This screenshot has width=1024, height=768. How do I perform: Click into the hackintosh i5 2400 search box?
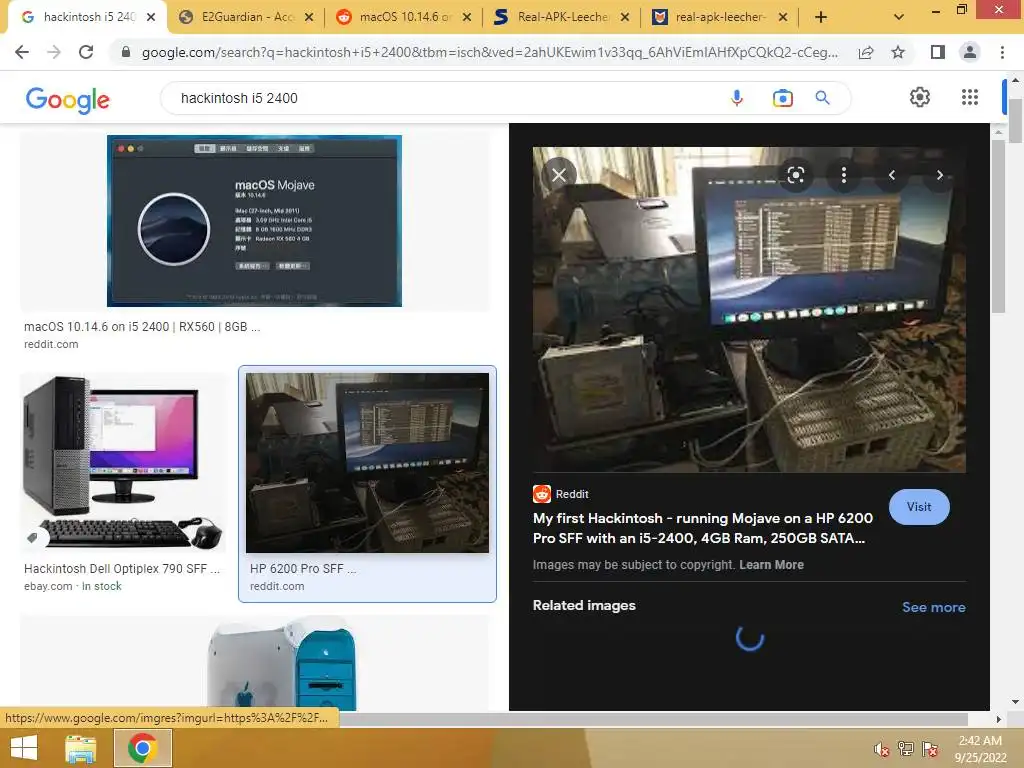(x=444, y=98)
